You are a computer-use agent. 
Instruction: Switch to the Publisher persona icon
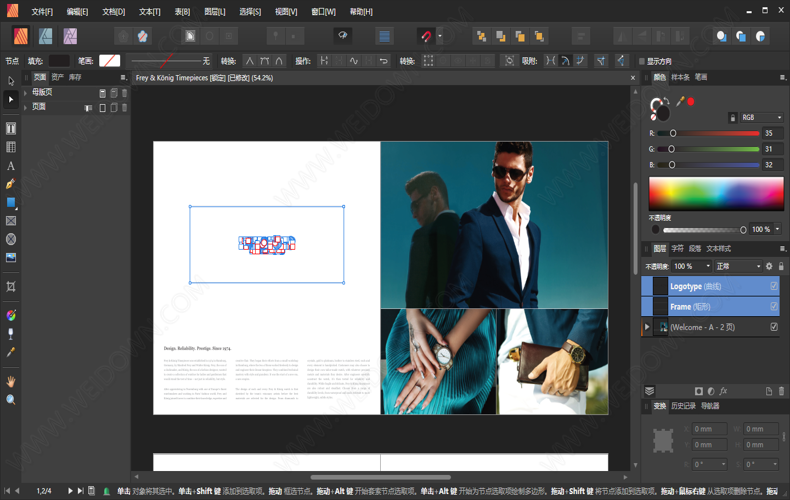(21, 36)
